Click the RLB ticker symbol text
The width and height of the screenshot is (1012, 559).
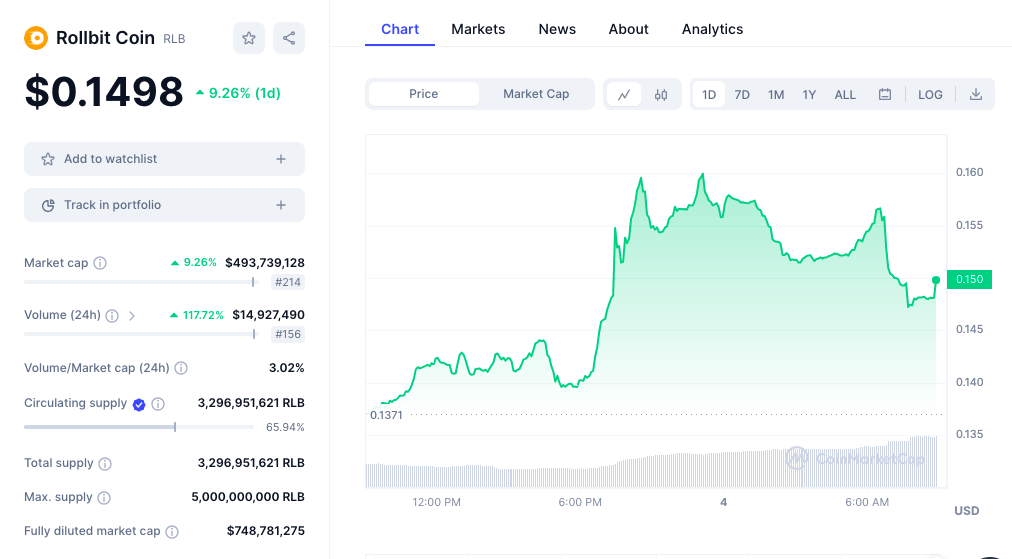click(x=174, y=39)
